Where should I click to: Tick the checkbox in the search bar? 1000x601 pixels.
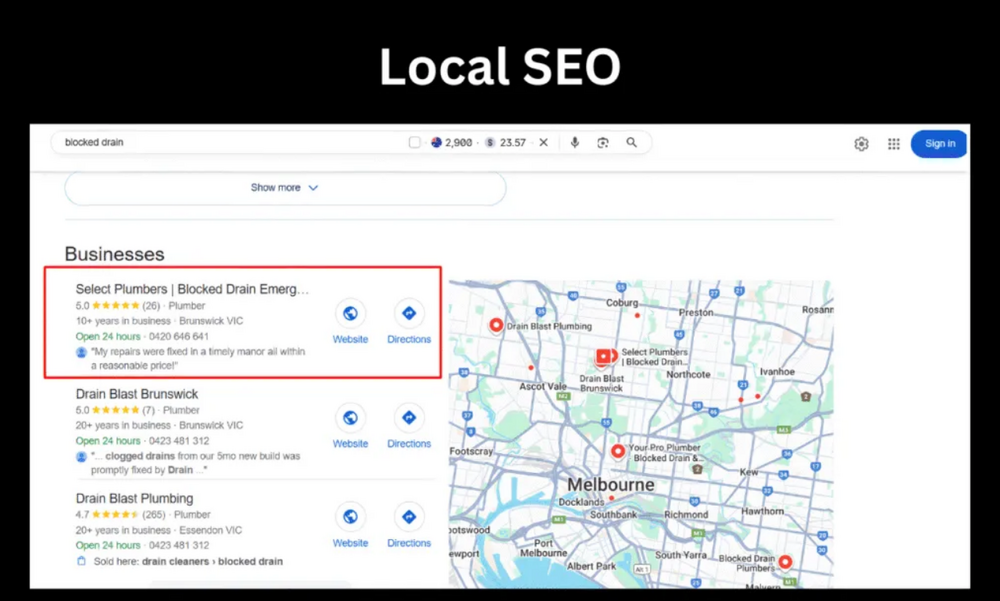[415, 142]
